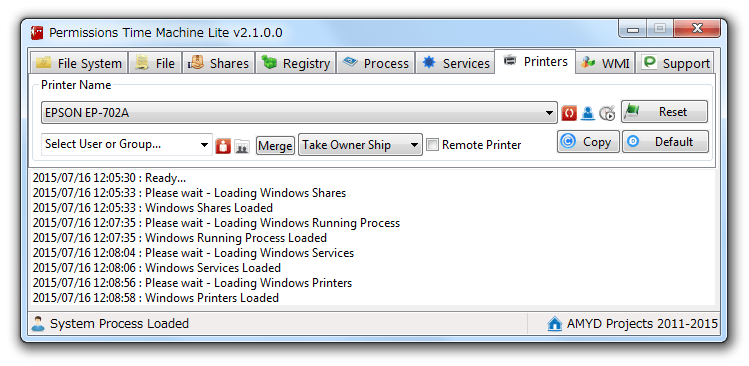Viewport: 749px width, 366px height.
Task: Click the app icon in title bar
Action: click(x=37, y=33)
